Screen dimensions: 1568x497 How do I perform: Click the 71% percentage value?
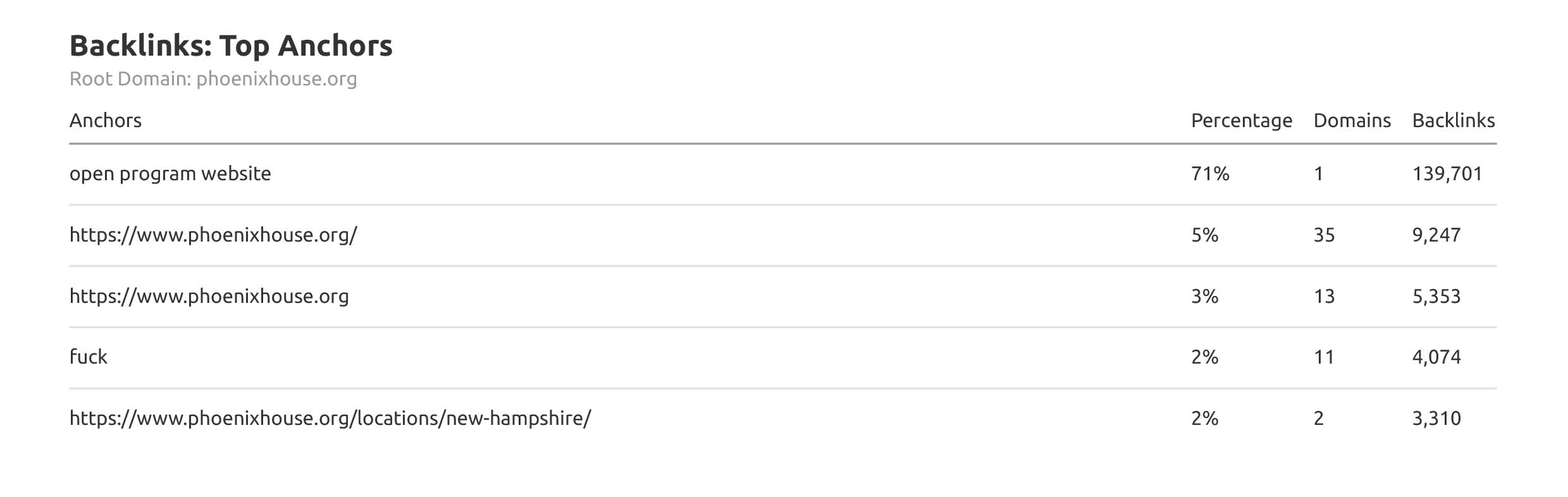1209,174
